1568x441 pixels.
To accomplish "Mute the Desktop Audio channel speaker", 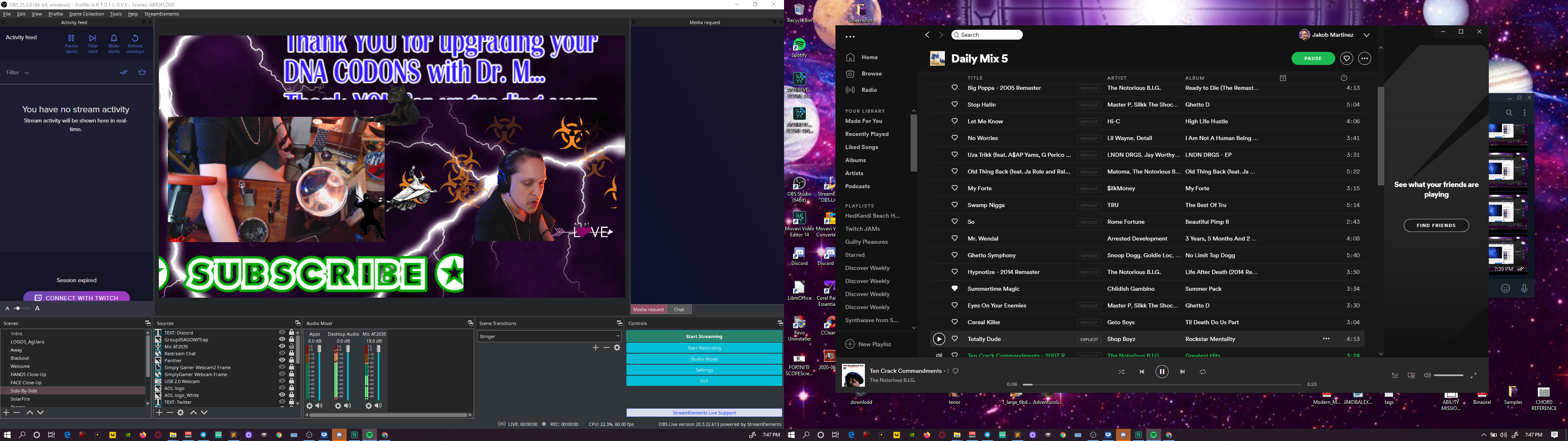I will pyautogui.click(x=347, y=405).
